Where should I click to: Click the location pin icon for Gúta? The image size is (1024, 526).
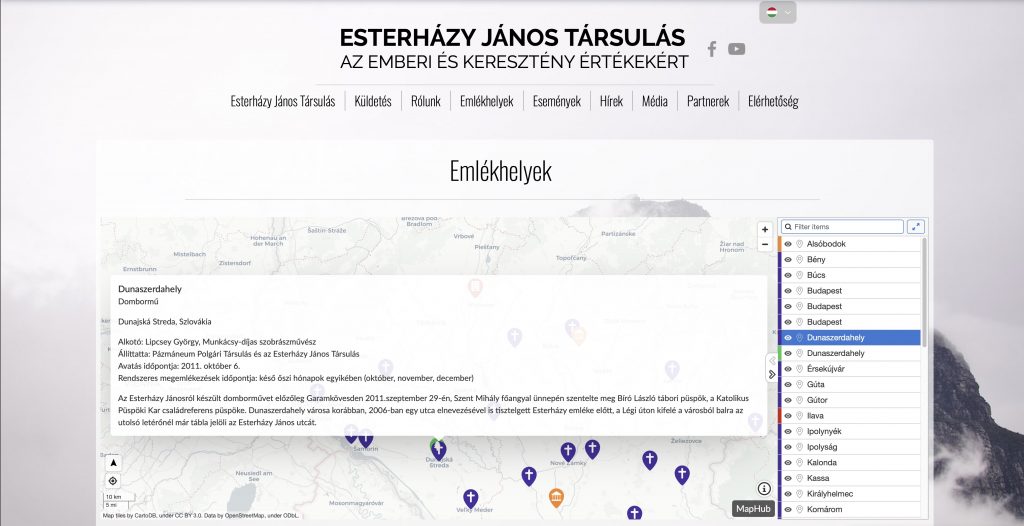[x=799, y=384]
